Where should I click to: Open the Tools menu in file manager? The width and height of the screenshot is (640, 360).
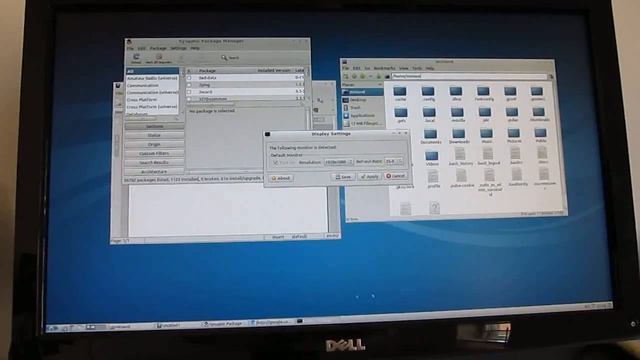417,68
